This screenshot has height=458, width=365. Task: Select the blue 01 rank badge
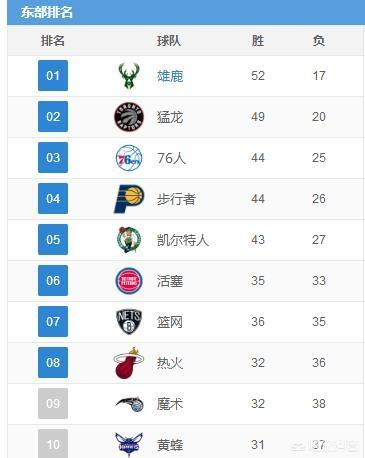(x=53, y=76)
